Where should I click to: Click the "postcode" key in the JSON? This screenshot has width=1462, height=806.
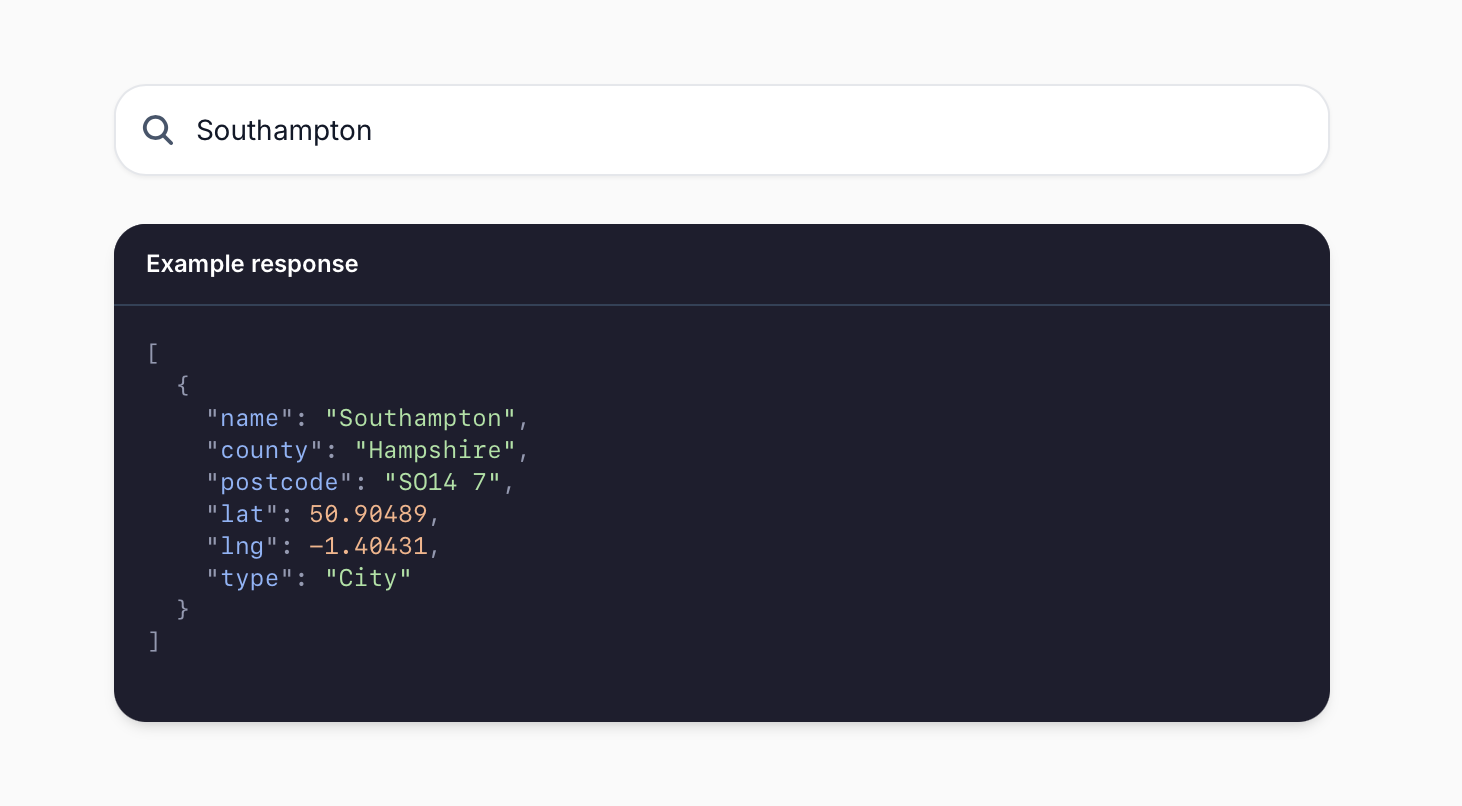click(x=276, y=482)
